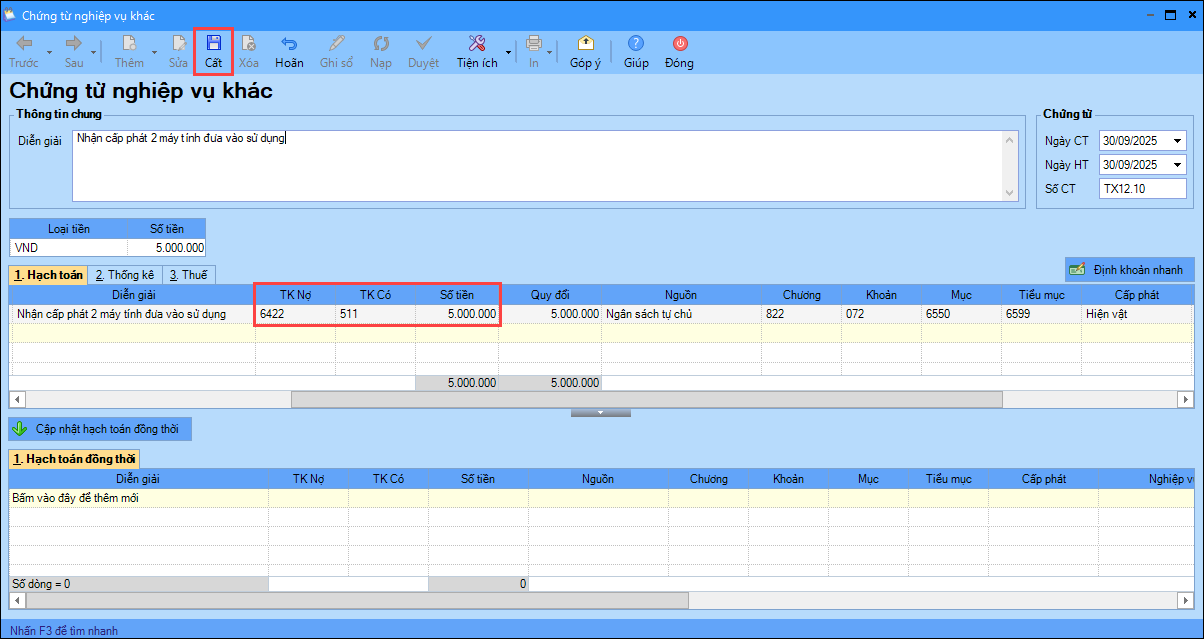1204x639 pixels.
Task: Click the Hoãn undo icon
Action: [289, 44]
